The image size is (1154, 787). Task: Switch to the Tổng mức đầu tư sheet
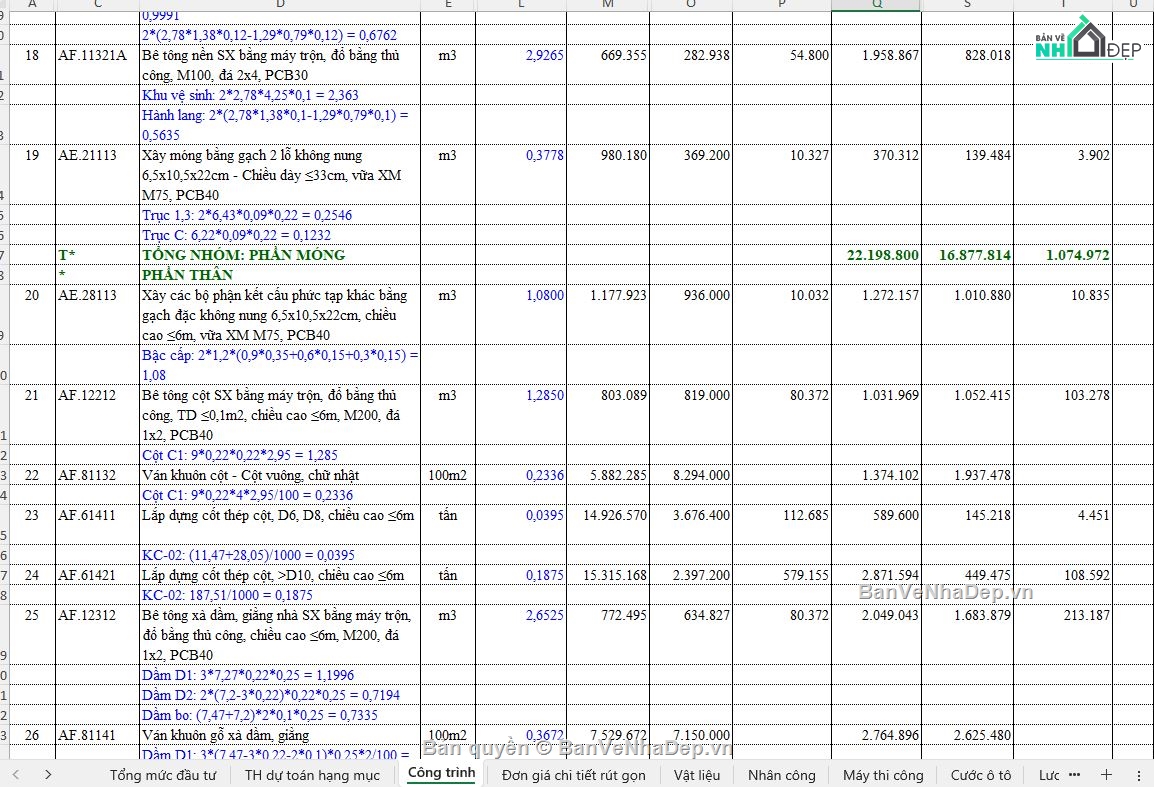point(163,774)
